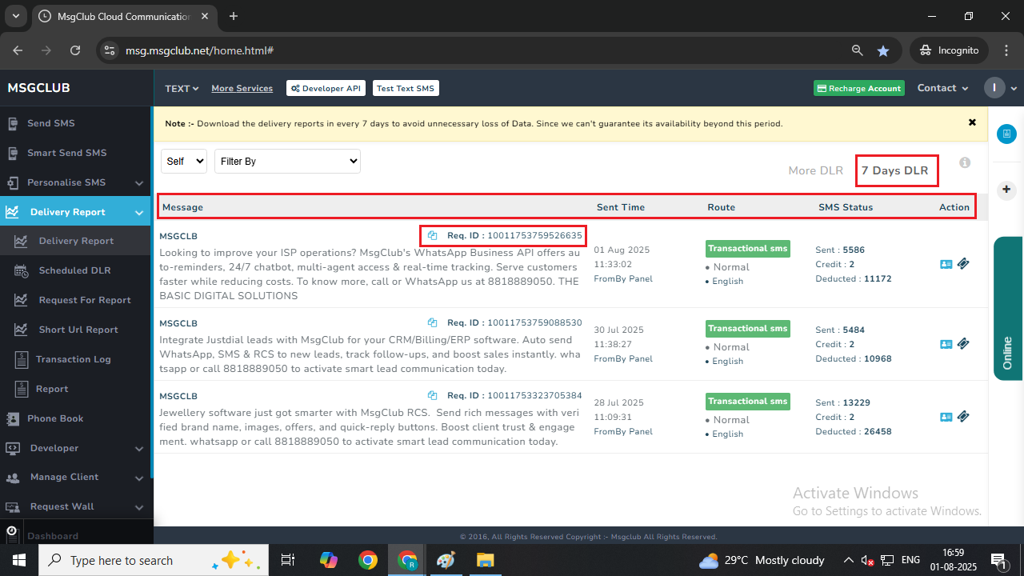Viewport: 1024px width, 576px height.
Task: Reload the browser page
Action: point(75,50)
